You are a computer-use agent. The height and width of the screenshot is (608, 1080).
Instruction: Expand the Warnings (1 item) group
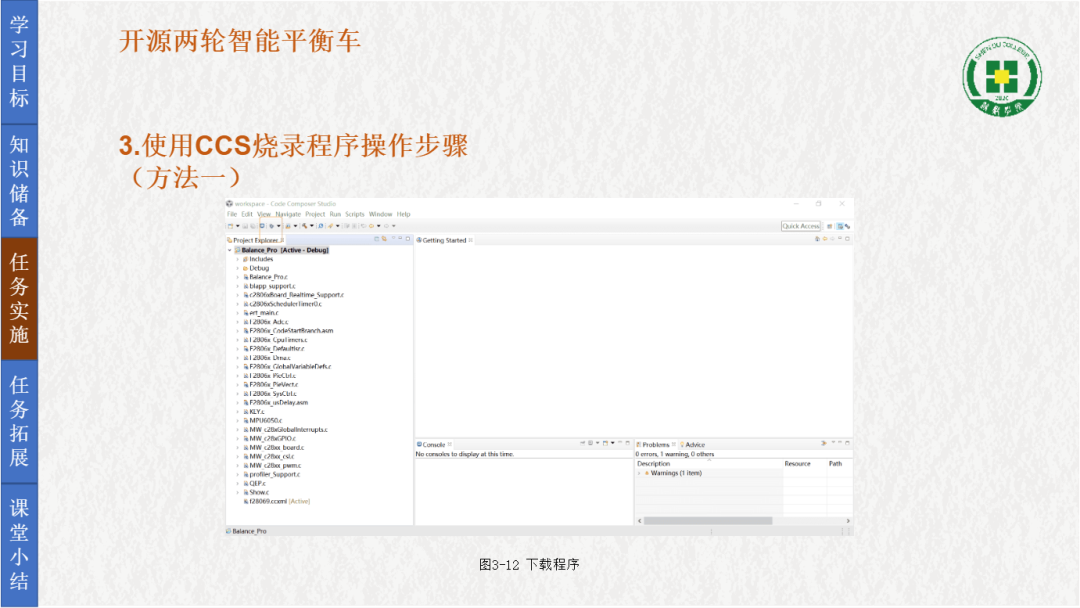[x=639, y=474]
